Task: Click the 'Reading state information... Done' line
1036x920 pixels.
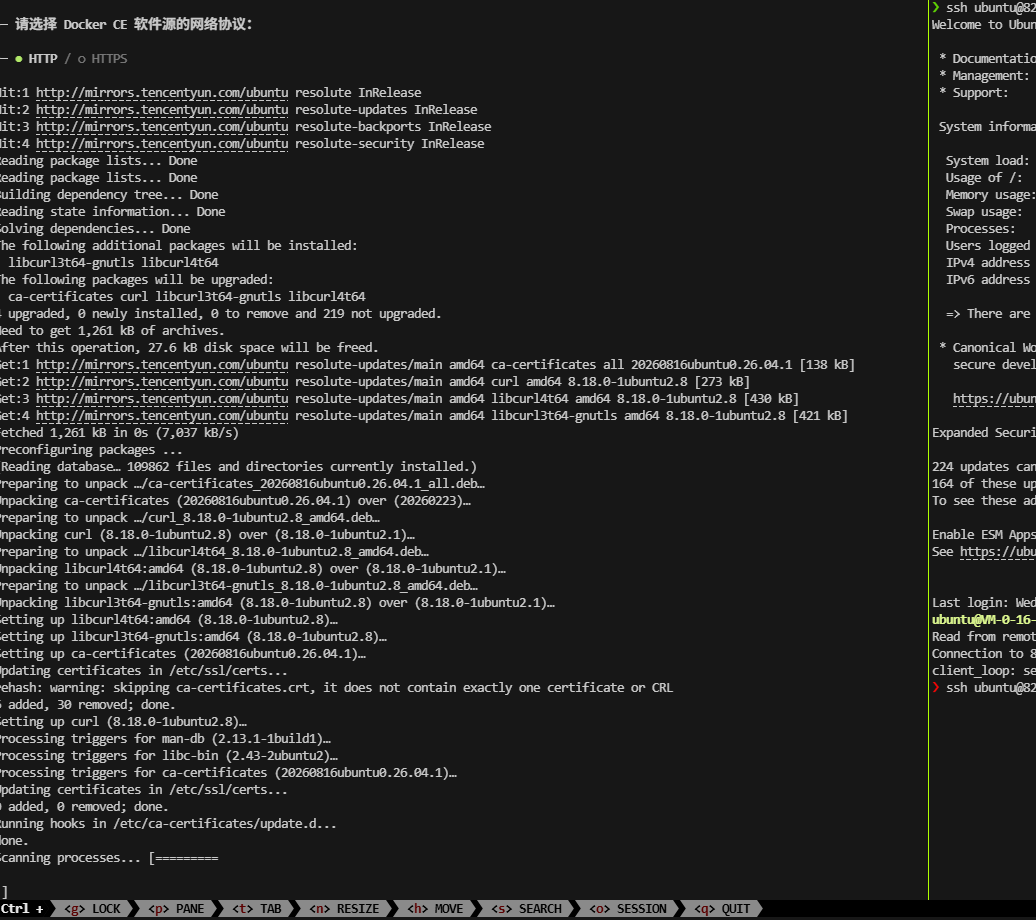Action: pos(112,211)
